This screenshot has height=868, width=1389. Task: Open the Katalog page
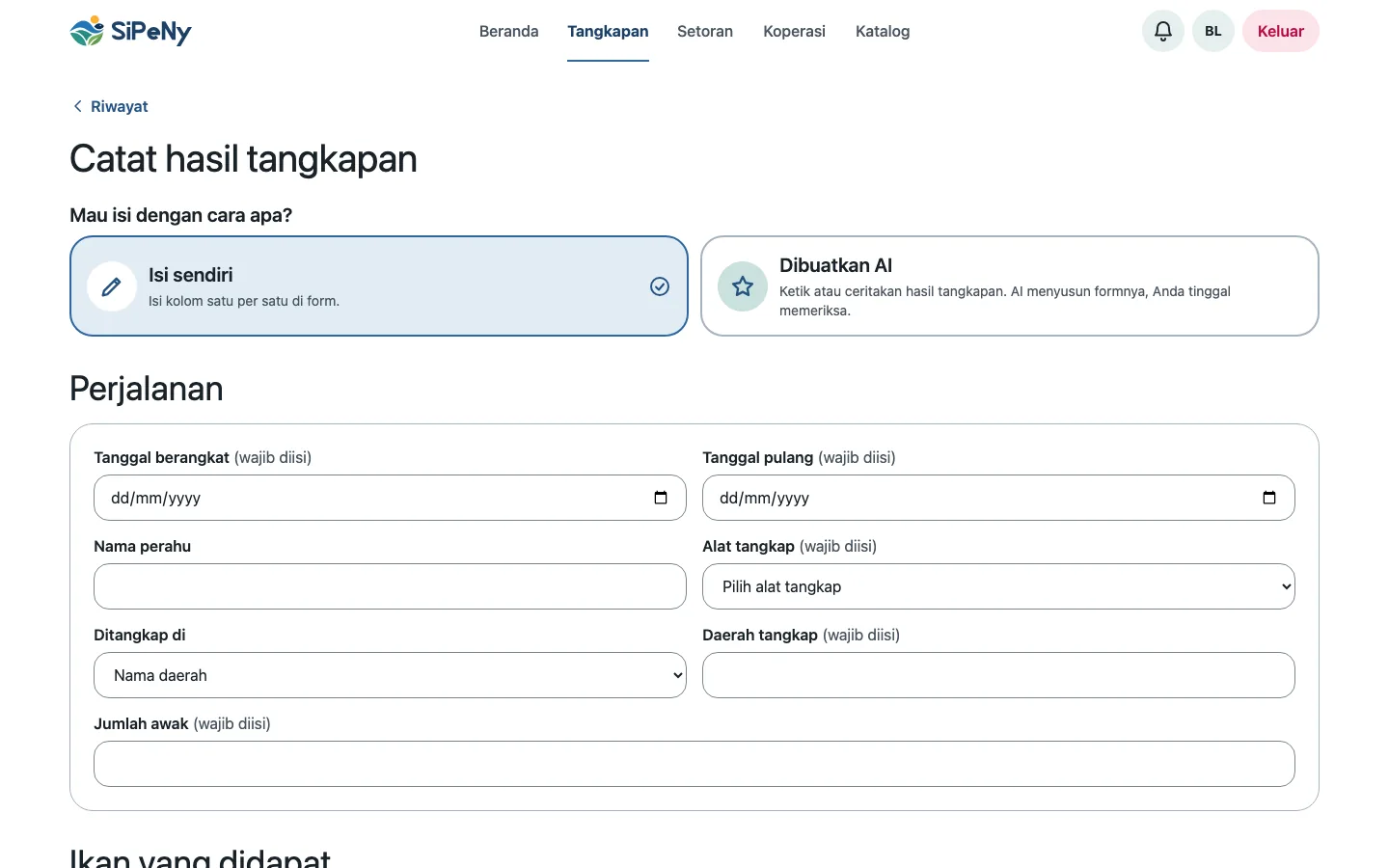coord(883,31)
